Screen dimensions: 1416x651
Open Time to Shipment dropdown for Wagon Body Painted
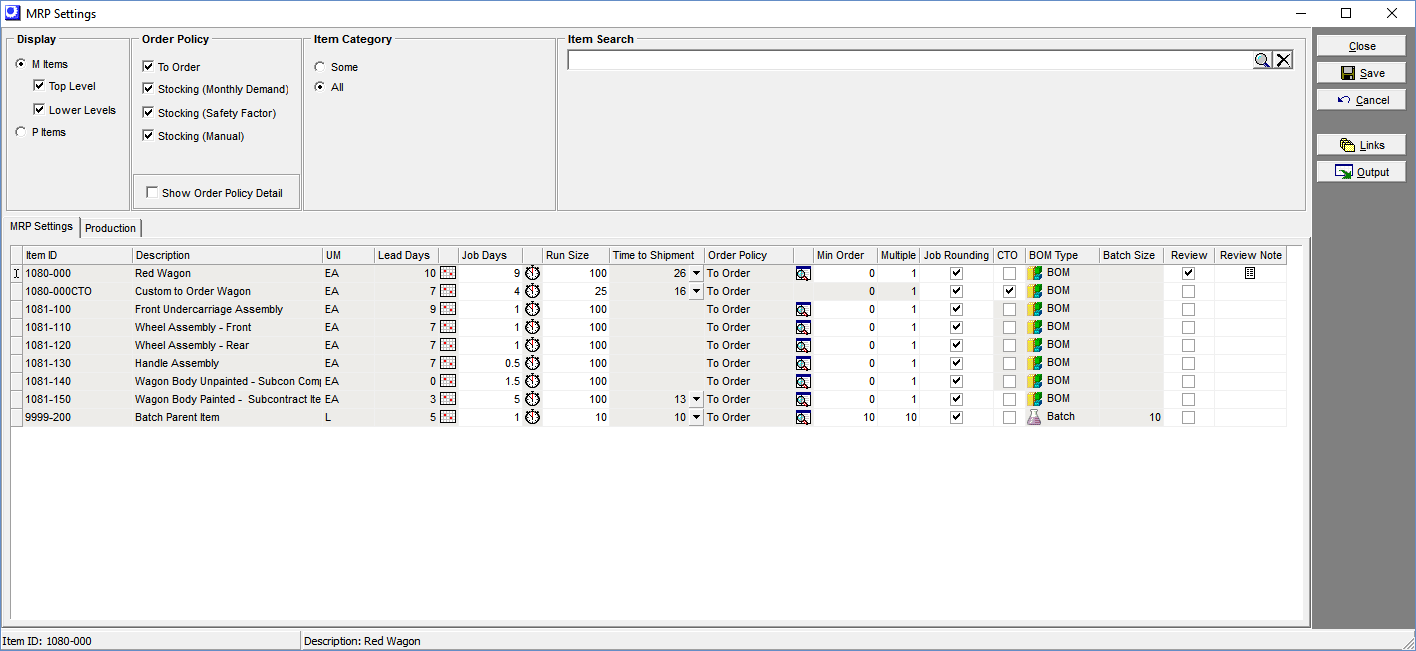[x=697, y=399]
